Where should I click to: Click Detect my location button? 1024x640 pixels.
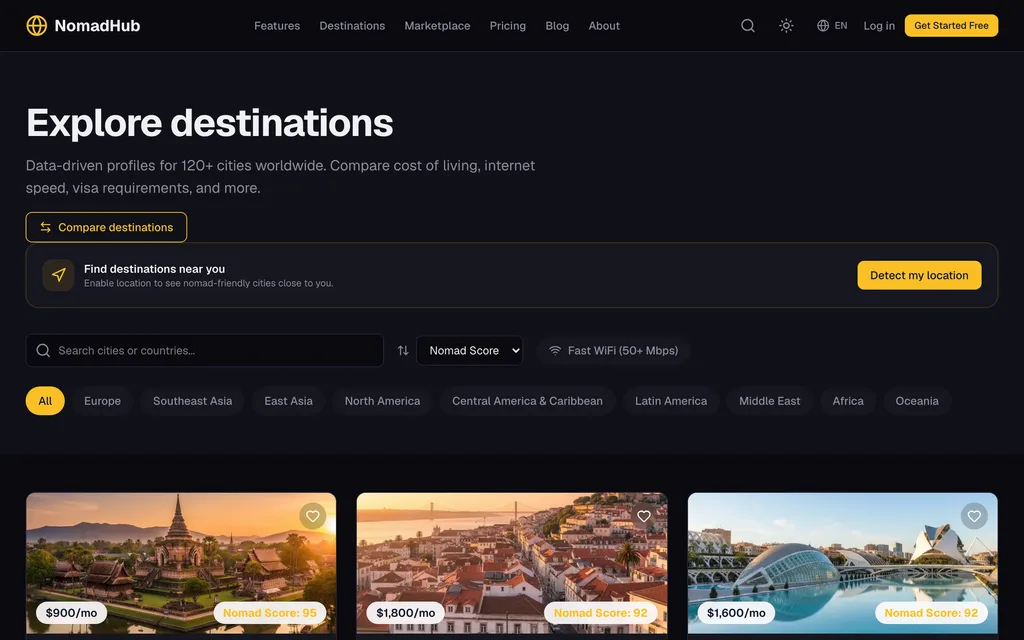919,275
